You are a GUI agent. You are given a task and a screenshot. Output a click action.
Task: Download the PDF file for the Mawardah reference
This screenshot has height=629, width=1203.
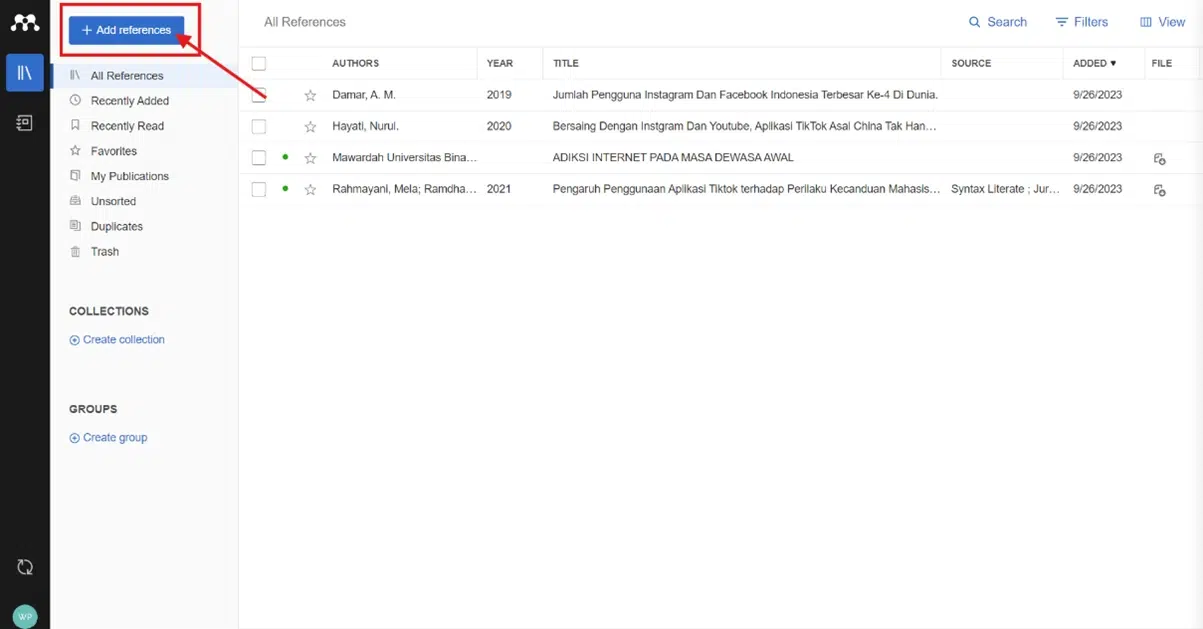click(x=1159, y=158)
